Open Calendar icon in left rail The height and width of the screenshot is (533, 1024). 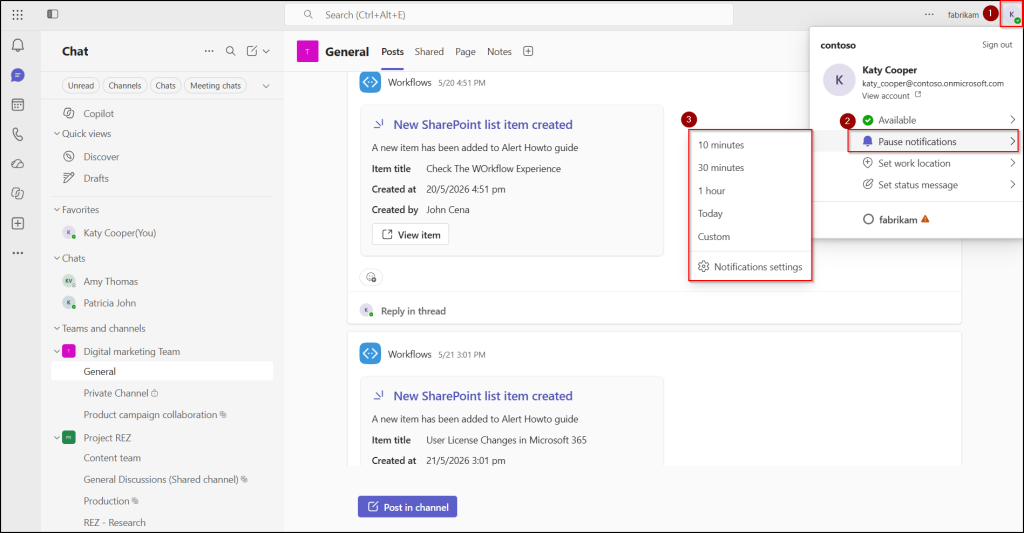click(18, 105)
